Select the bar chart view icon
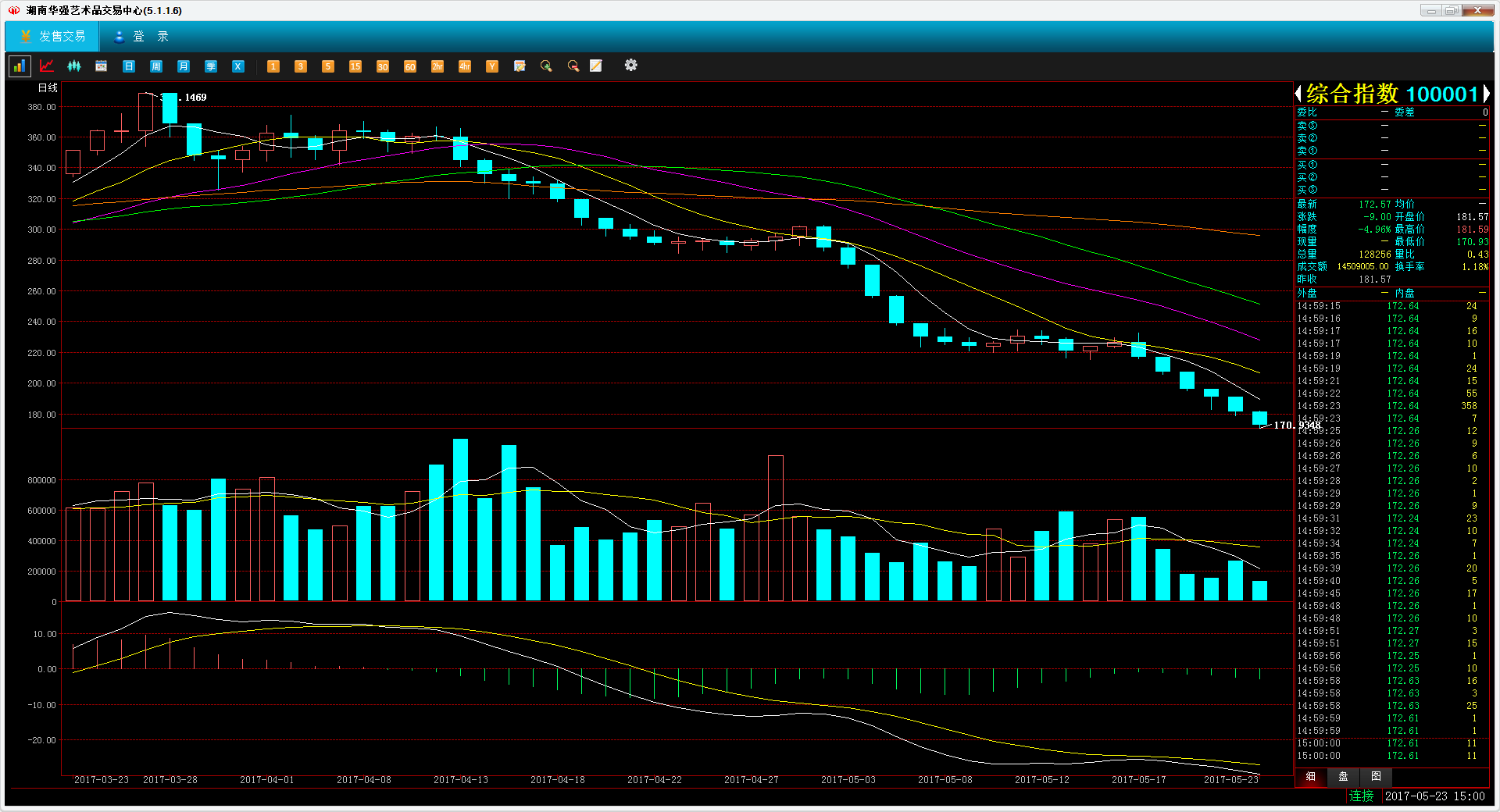This screenshot has width=1500, height=812. coord(20,66)
